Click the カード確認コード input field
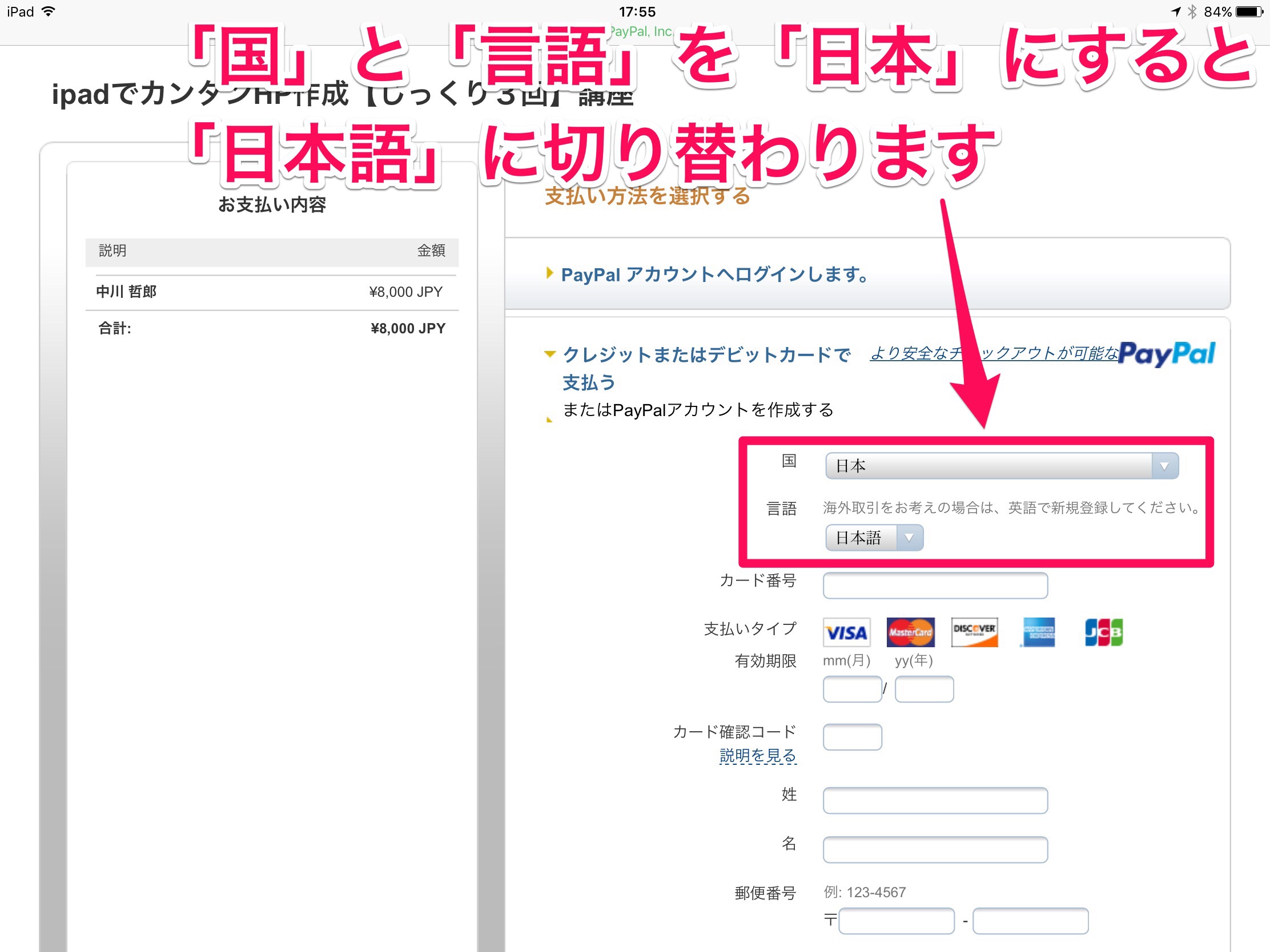 [852, 737]
